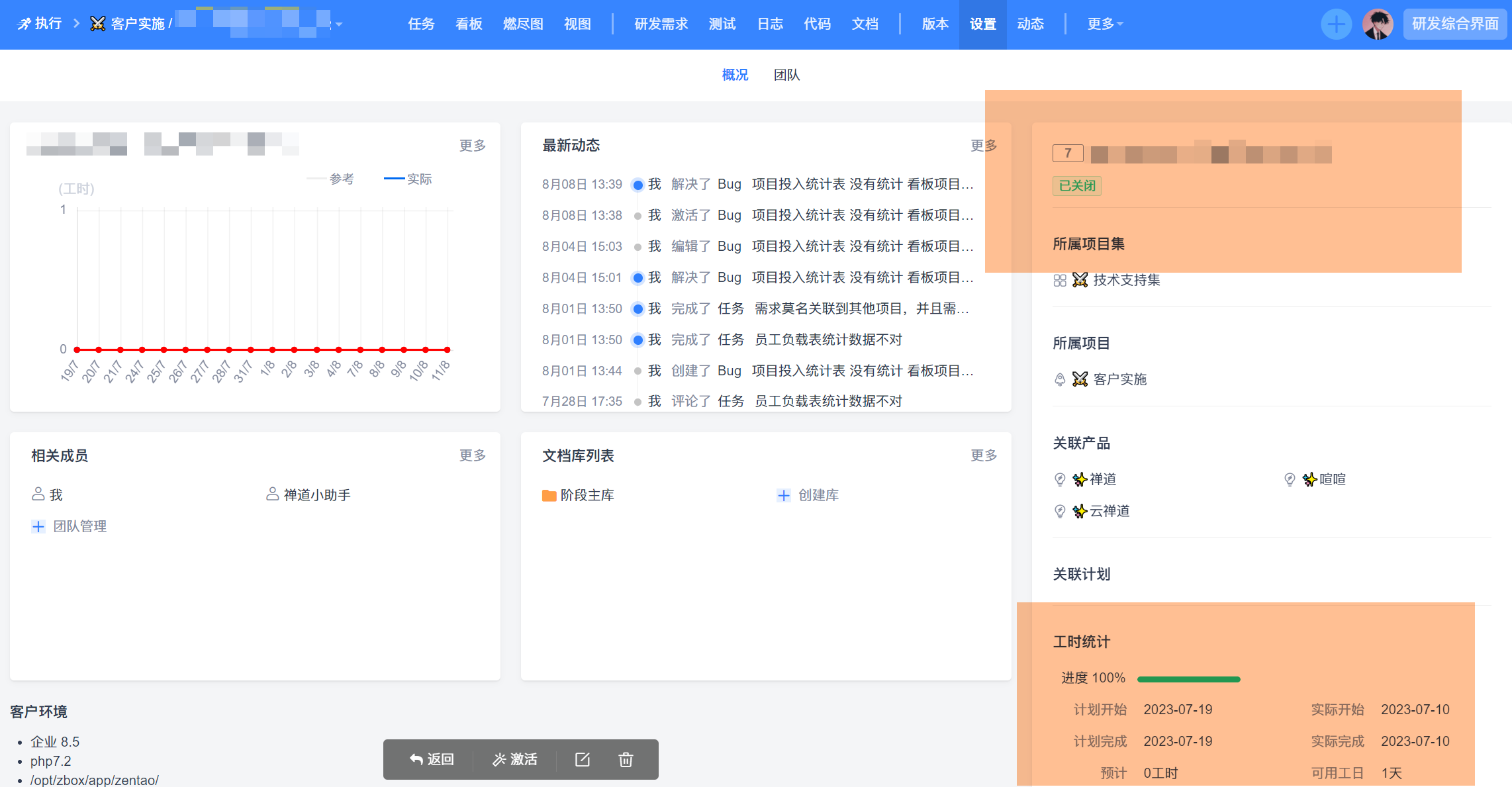Open the 喧喧 product link
This screenshot has height=787, width=1512.
[1333, 479]
